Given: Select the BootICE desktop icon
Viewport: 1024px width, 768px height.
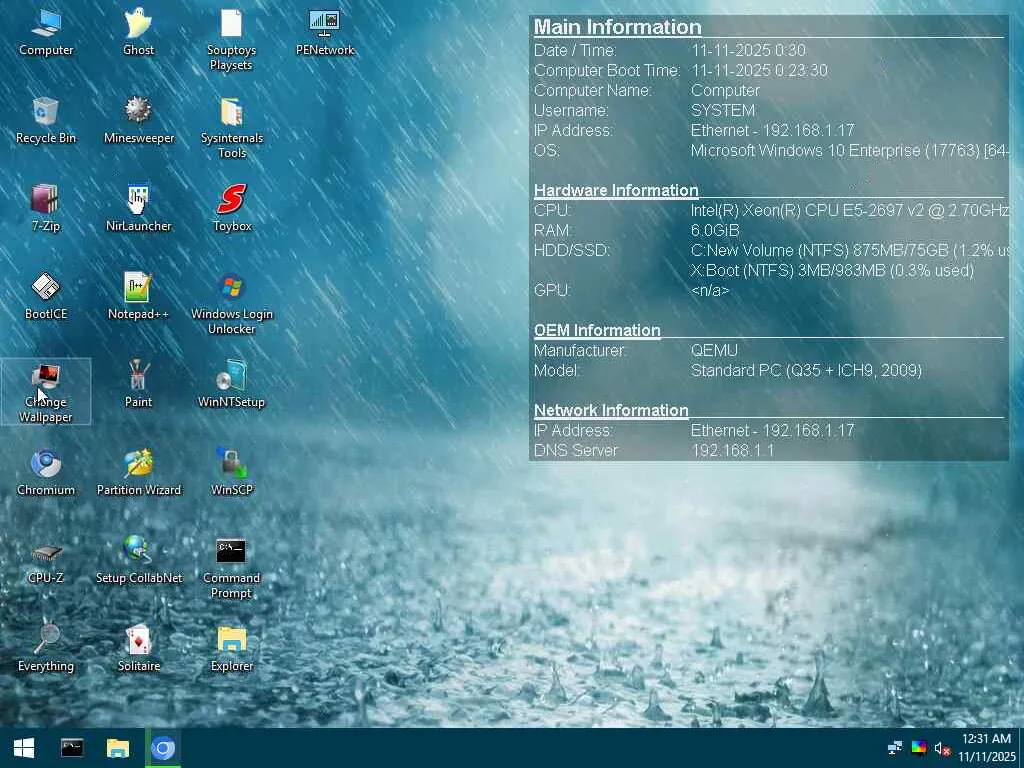Looking at the screenshot, I should pos(46,297).
